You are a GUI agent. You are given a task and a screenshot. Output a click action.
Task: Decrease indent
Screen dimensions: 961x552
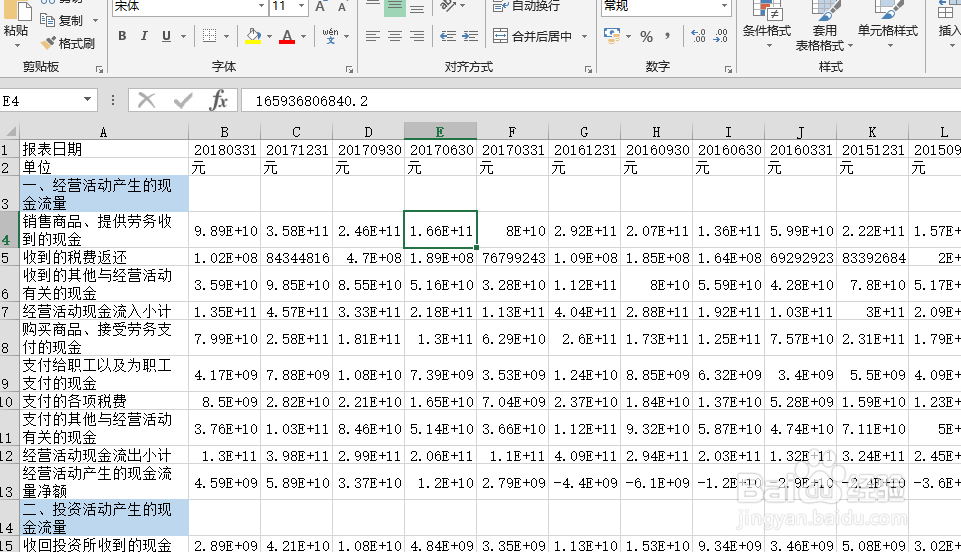click(448, 36)
